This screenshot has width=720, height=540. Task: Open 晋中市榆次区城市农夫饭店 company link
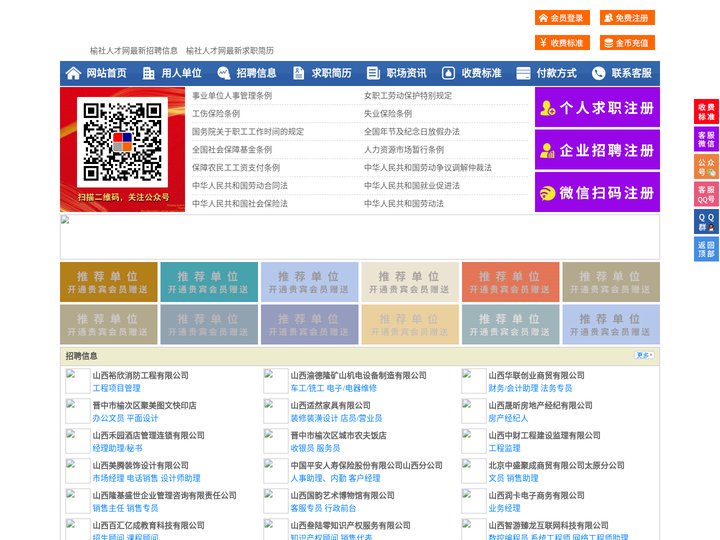[x=338, y=435]
